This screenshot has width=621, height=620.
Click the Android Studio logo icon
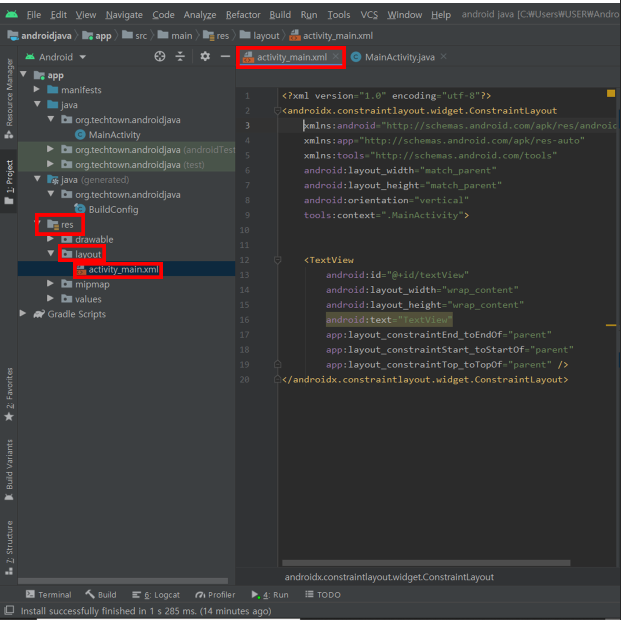[12, 15]
